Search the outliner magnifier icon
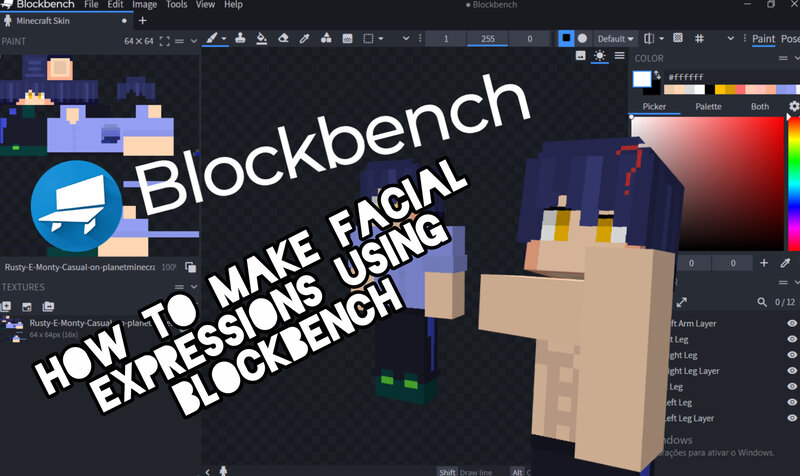The image size is (800, 476). (762, 302)
